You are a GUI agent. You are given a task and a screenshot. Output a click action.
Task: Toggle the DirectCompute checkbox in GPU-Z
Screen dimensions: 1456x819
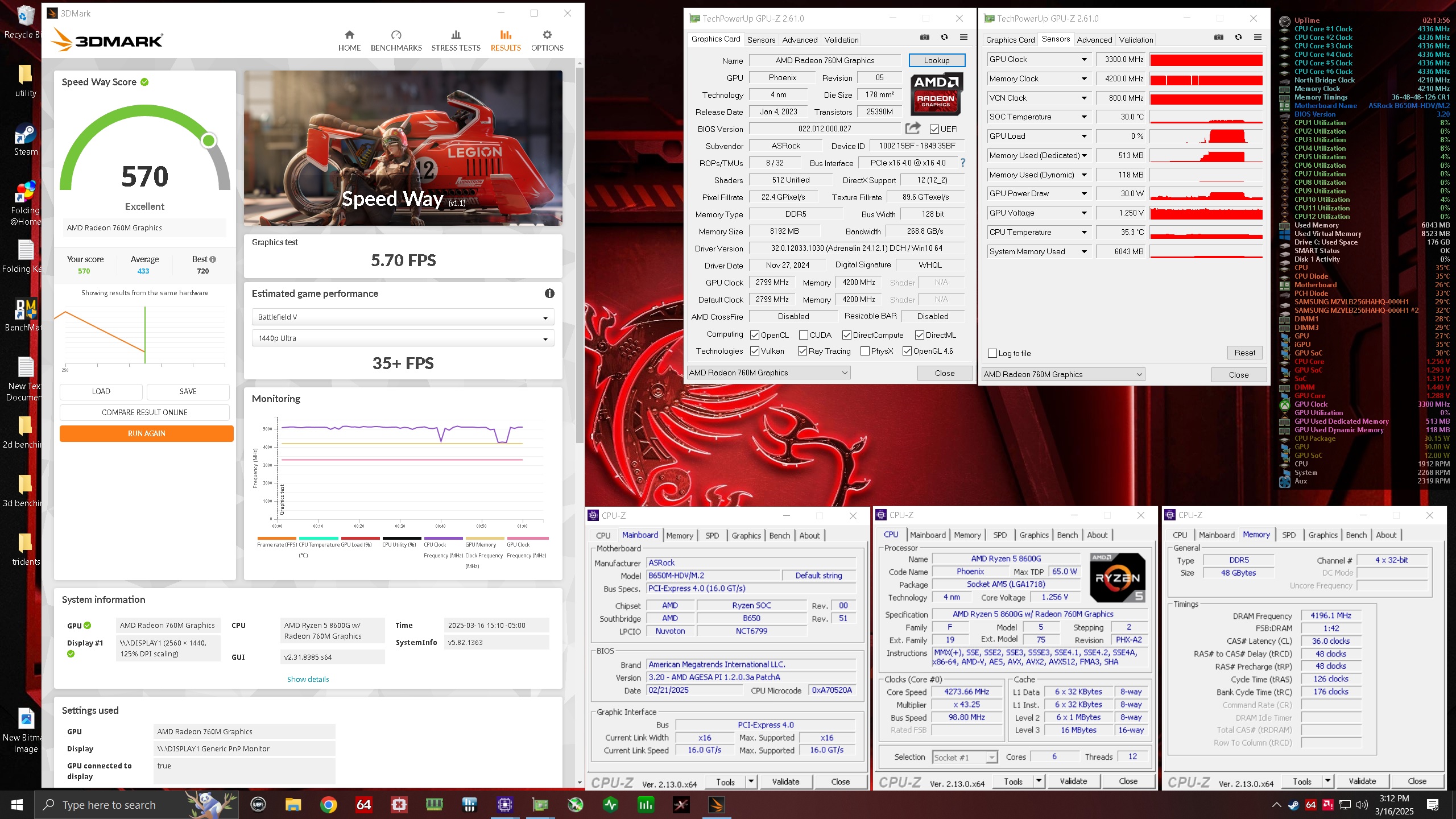coord(847,335)
